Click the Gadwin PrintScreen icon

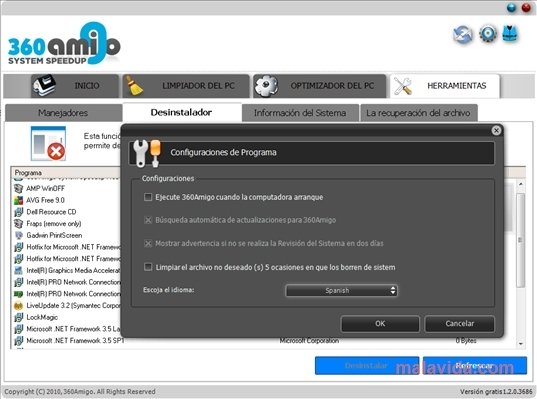click(18, 235)
